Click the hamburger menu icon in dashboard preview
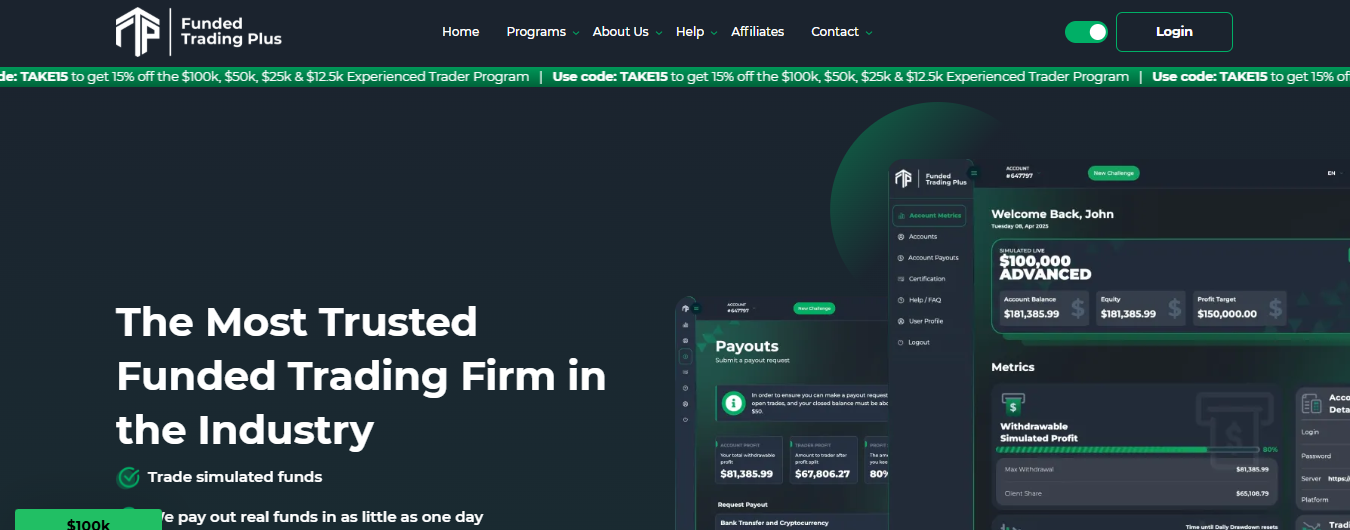 pyautogui.click(x=974, y=173)
